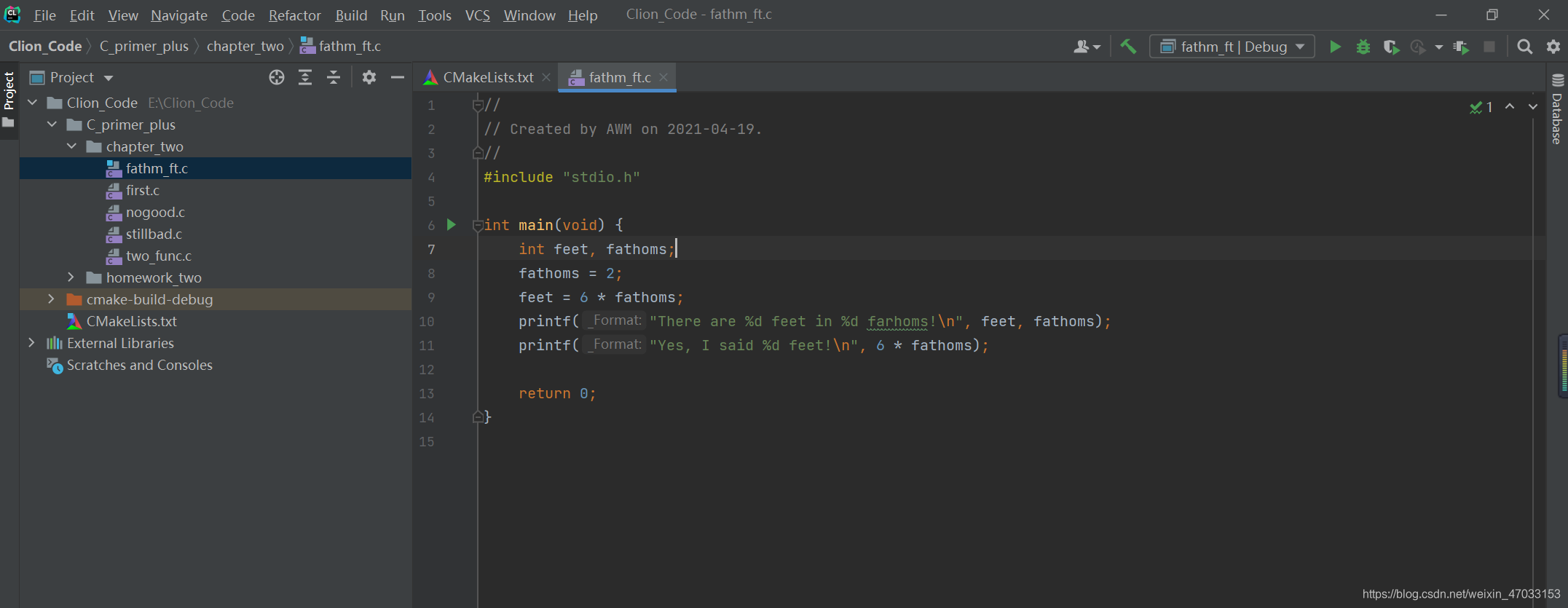Click Clion_Code breadcrumb
Screen dimensions: 1568x608
point(45,46)
